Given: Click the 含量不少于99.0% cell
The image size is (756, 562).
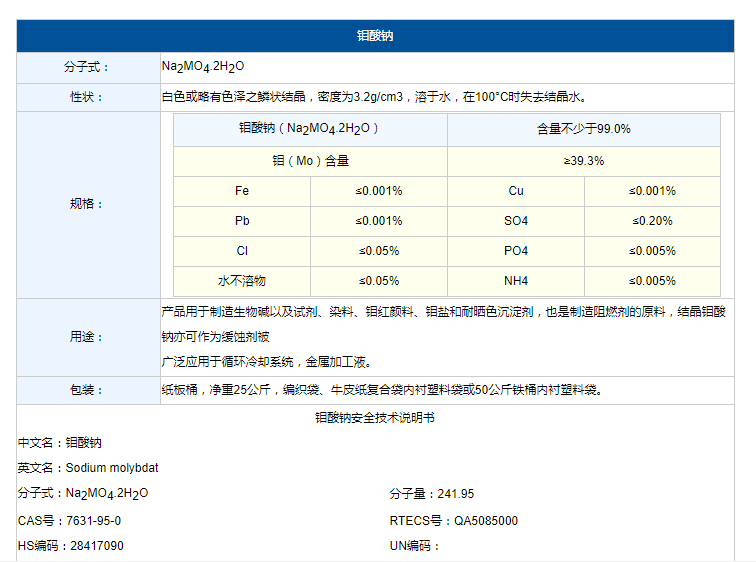Looking at the screenshot, I should (x=583, y=129).
